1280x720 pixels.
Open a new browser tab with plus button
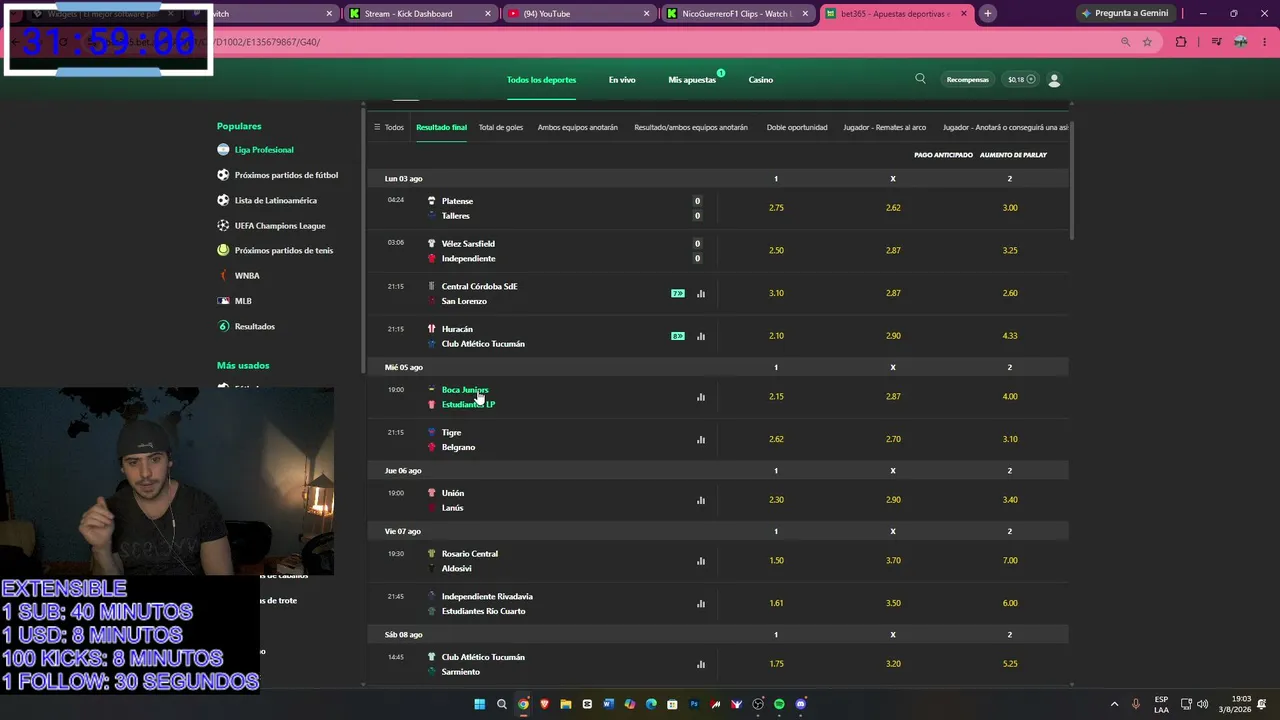coord(987,14)
